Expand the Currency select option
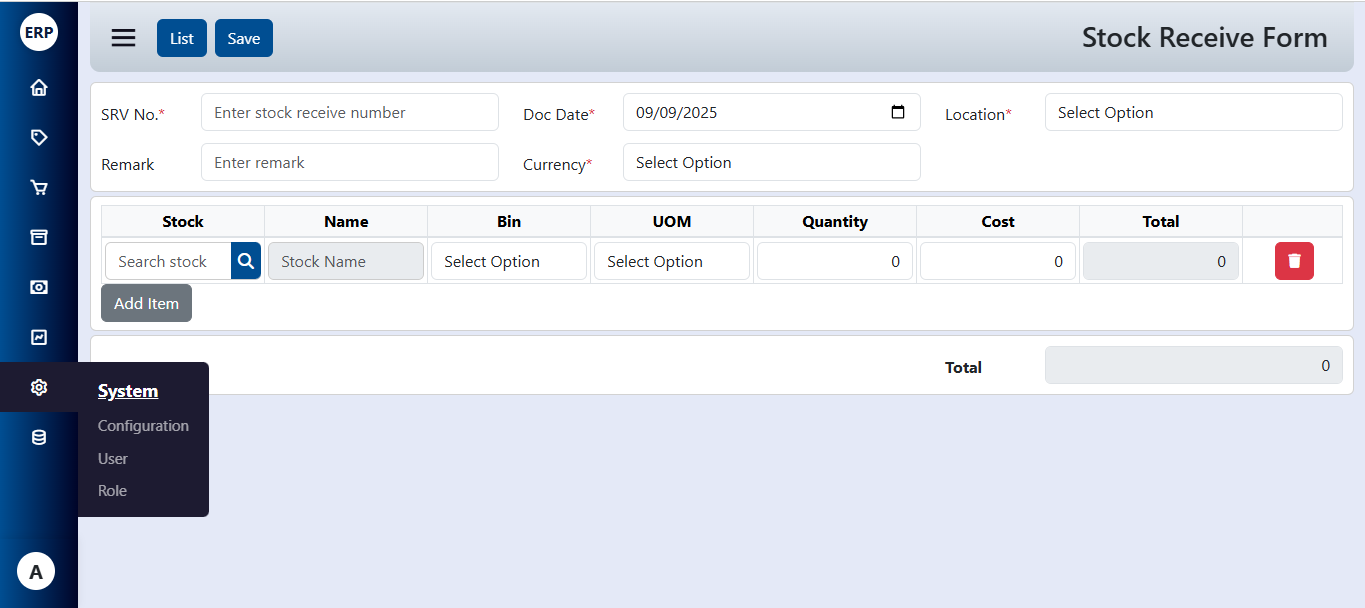The image size is (1365, 608). click(x=771, y=163)
